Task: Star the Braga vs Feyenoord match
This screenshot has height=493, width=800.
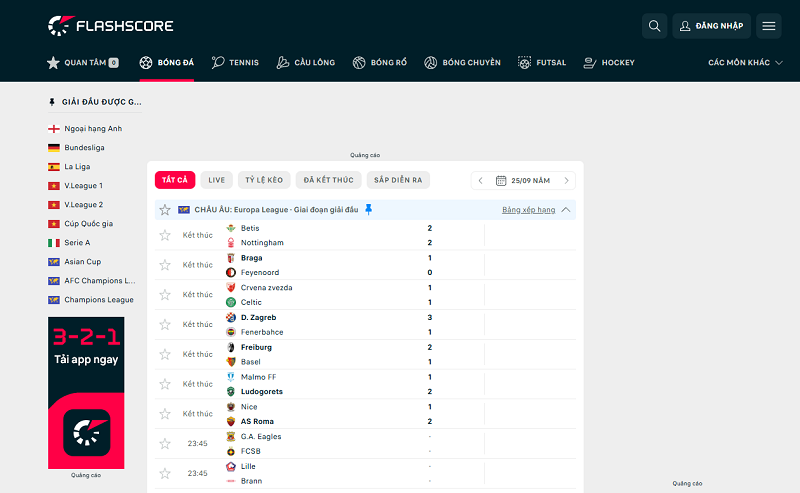Action: 165,265
